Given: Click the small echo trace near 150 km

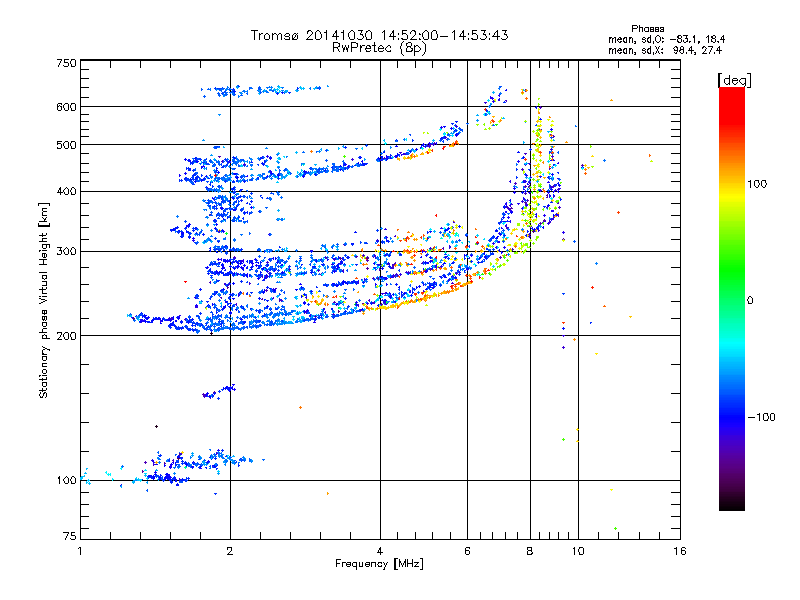Looking at the screenshot, I should coord(219,392).
